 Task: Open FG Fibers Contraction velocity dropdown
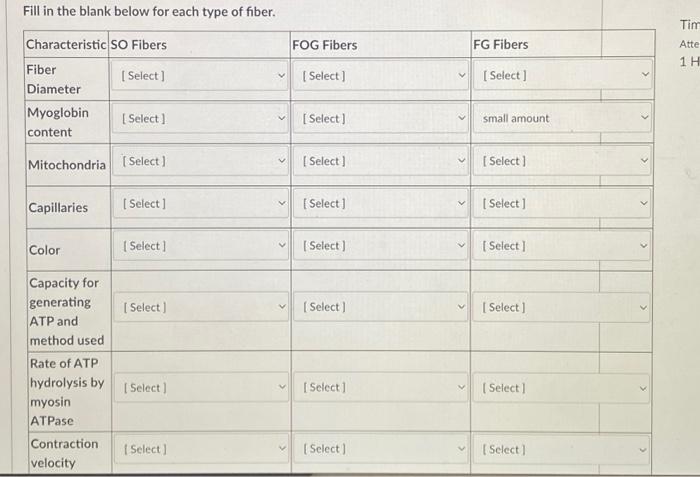coord(561,449)
